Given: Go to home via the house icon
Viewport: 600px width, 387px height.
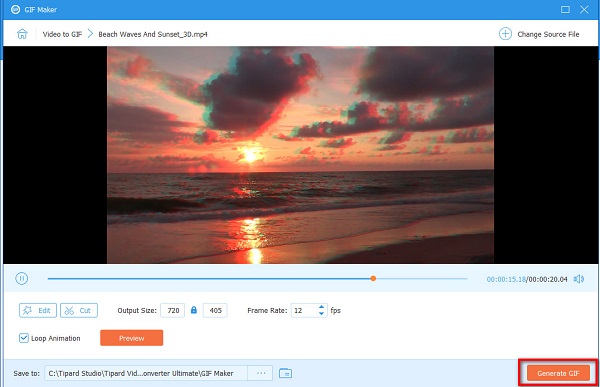Looking at the screenshot, I should [22, 34].
